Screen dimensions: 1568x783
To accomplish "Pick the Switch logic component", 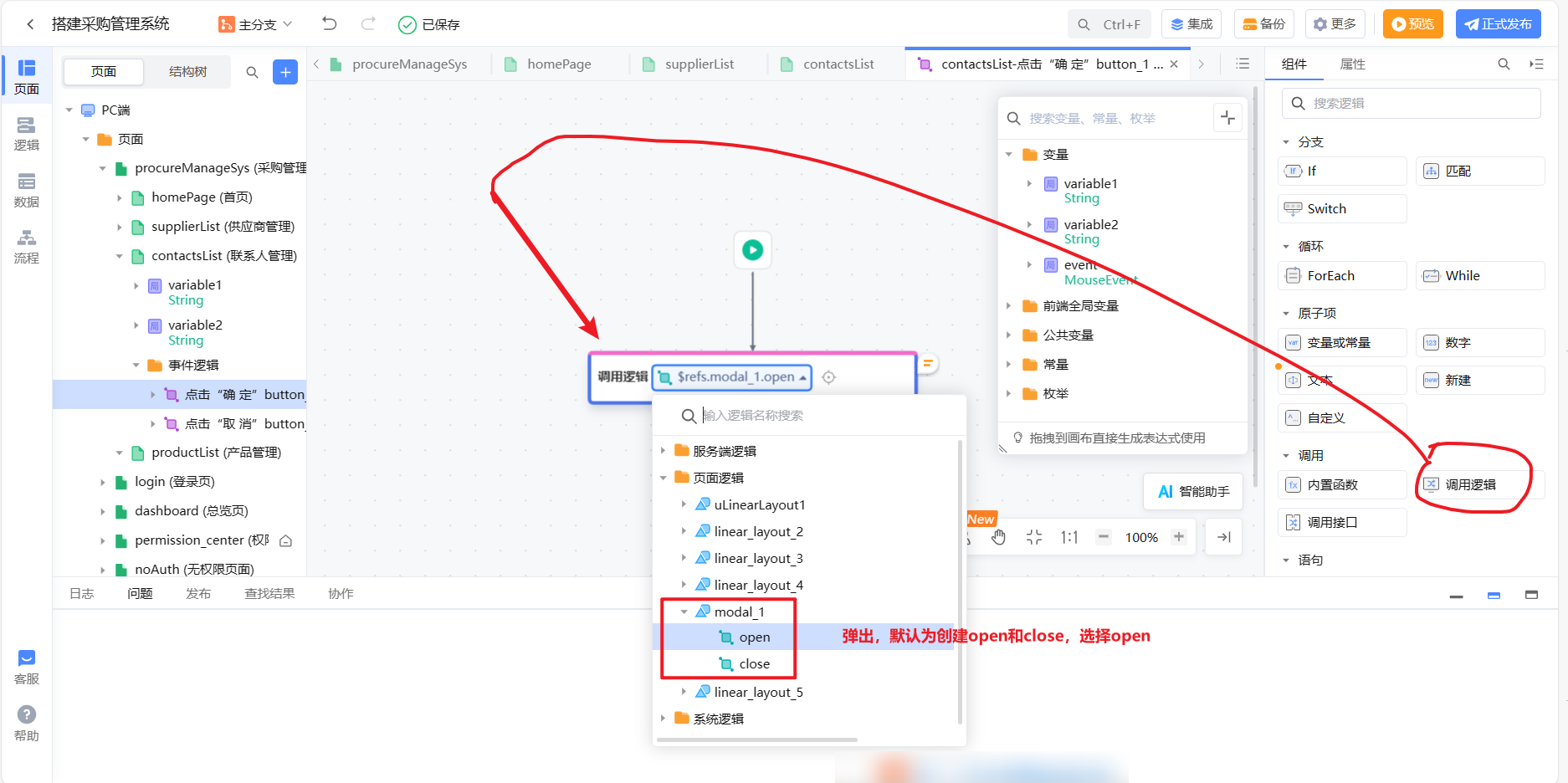I will click(x=1342, y=209).
